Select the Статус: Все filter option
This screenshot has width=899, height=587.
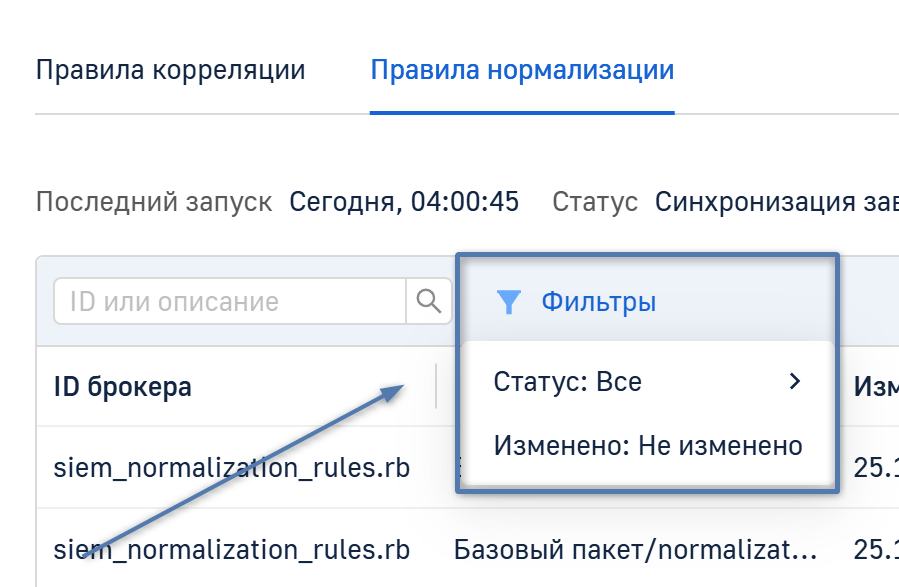click(x=567, y=381)
